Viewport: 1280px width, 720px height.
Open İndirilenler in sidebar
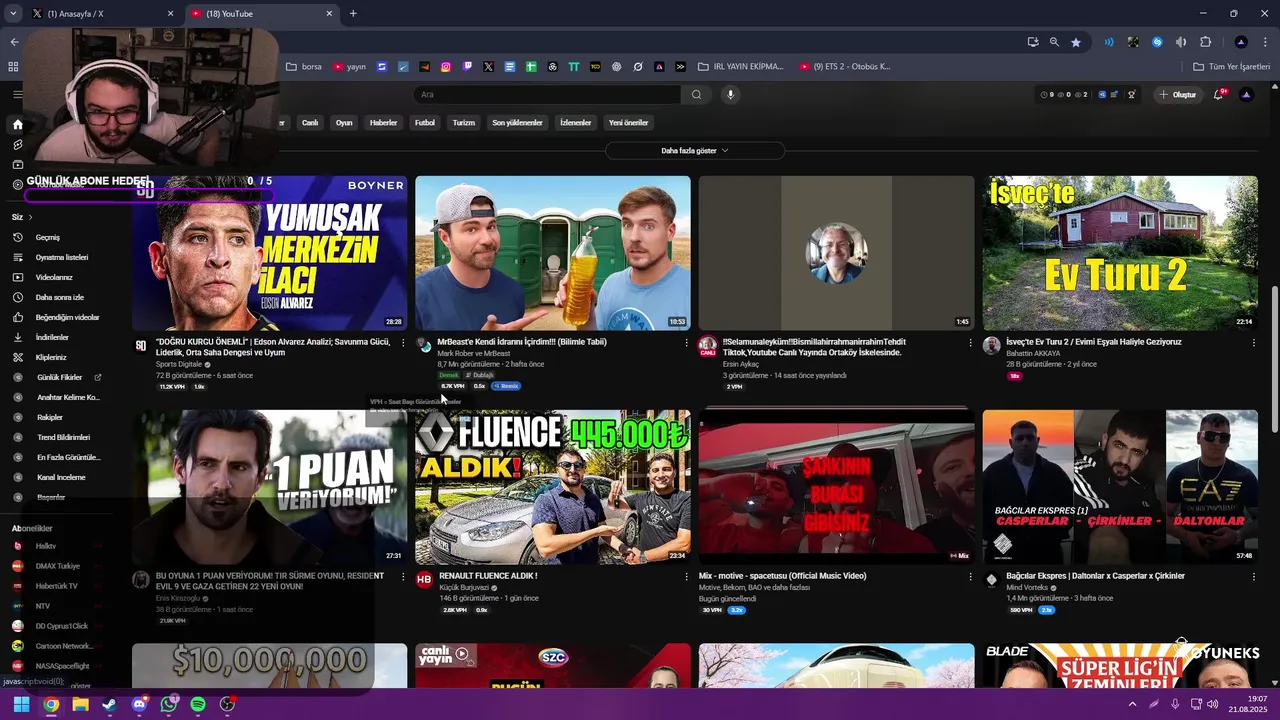[52, 337]
